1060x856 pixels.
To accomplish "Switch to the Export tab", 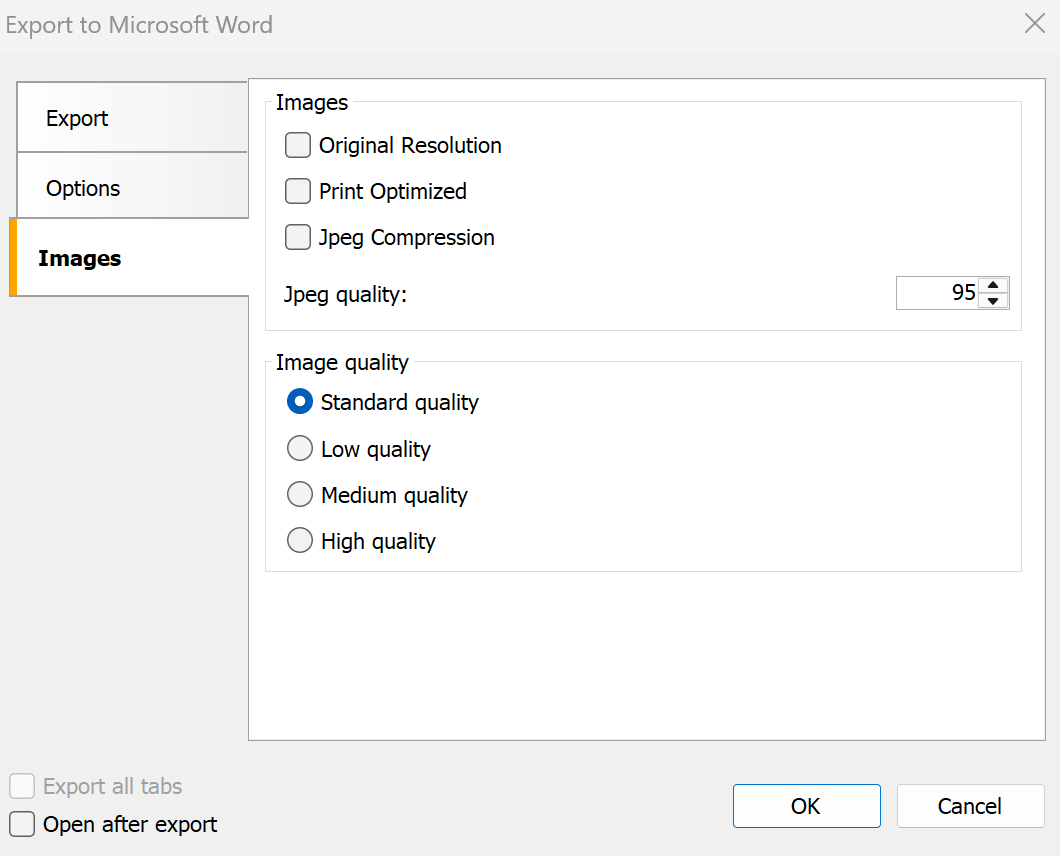I will click(x=131, y=118).
